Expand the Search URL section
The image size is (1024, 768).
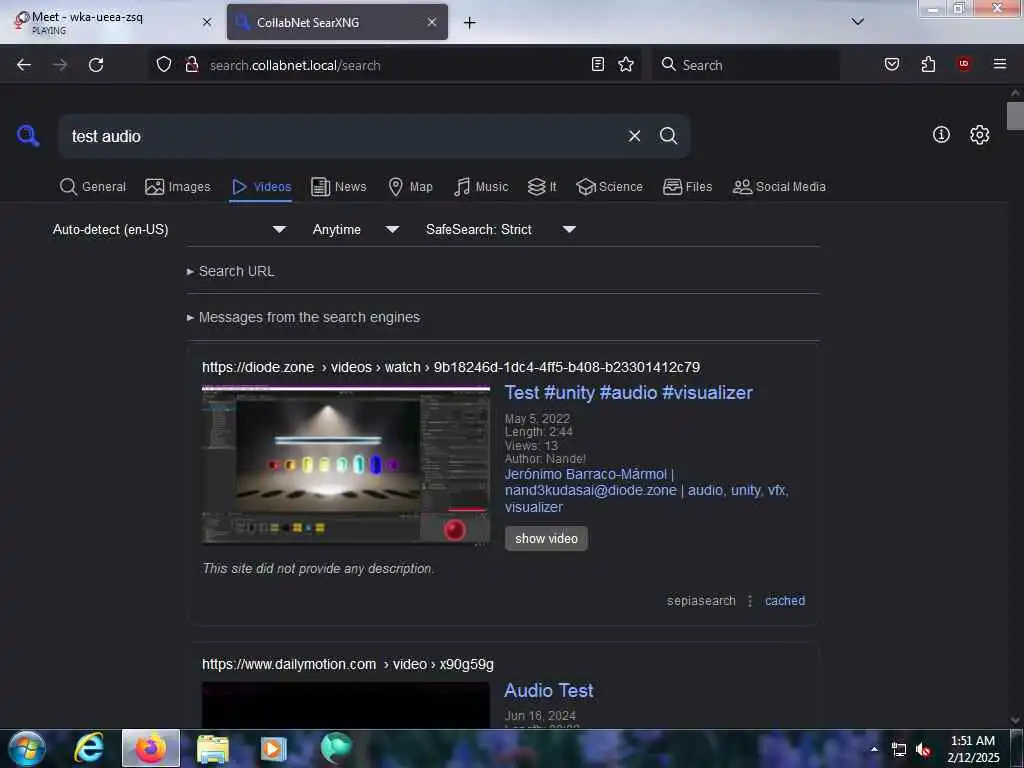coord(231,271)
